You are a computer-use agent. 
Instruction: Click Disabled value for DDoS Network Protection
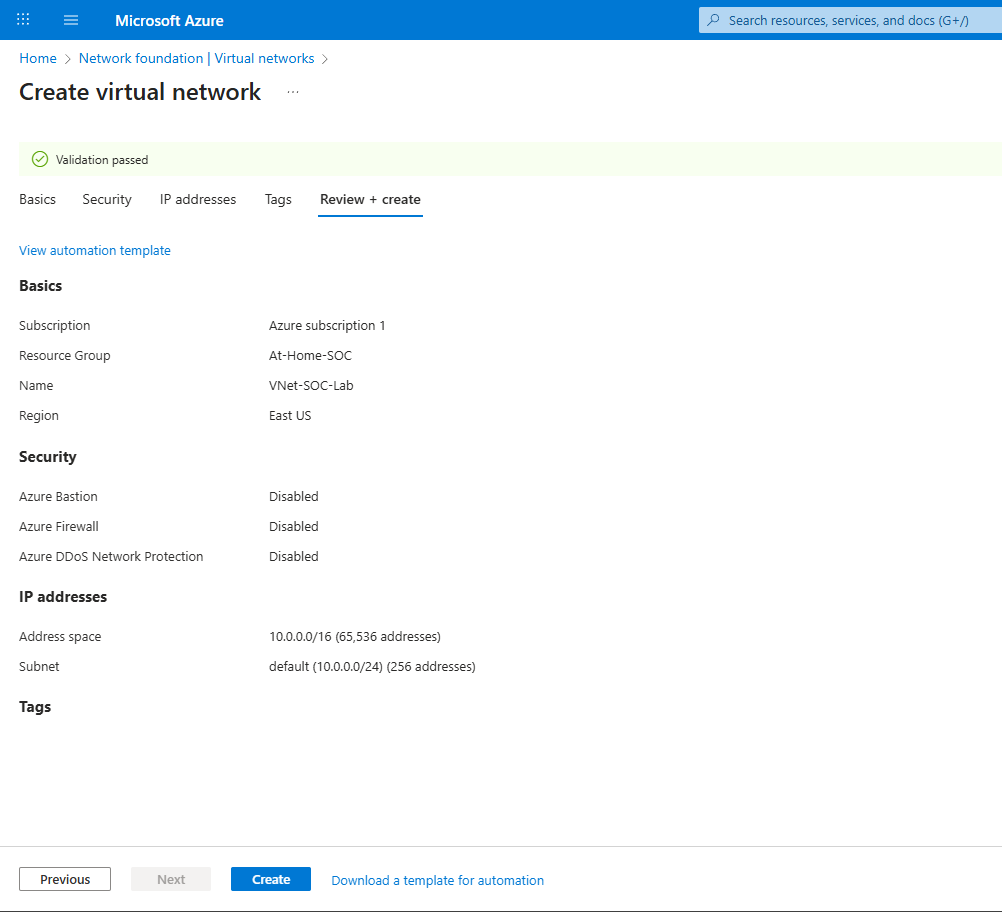[293, 557]
